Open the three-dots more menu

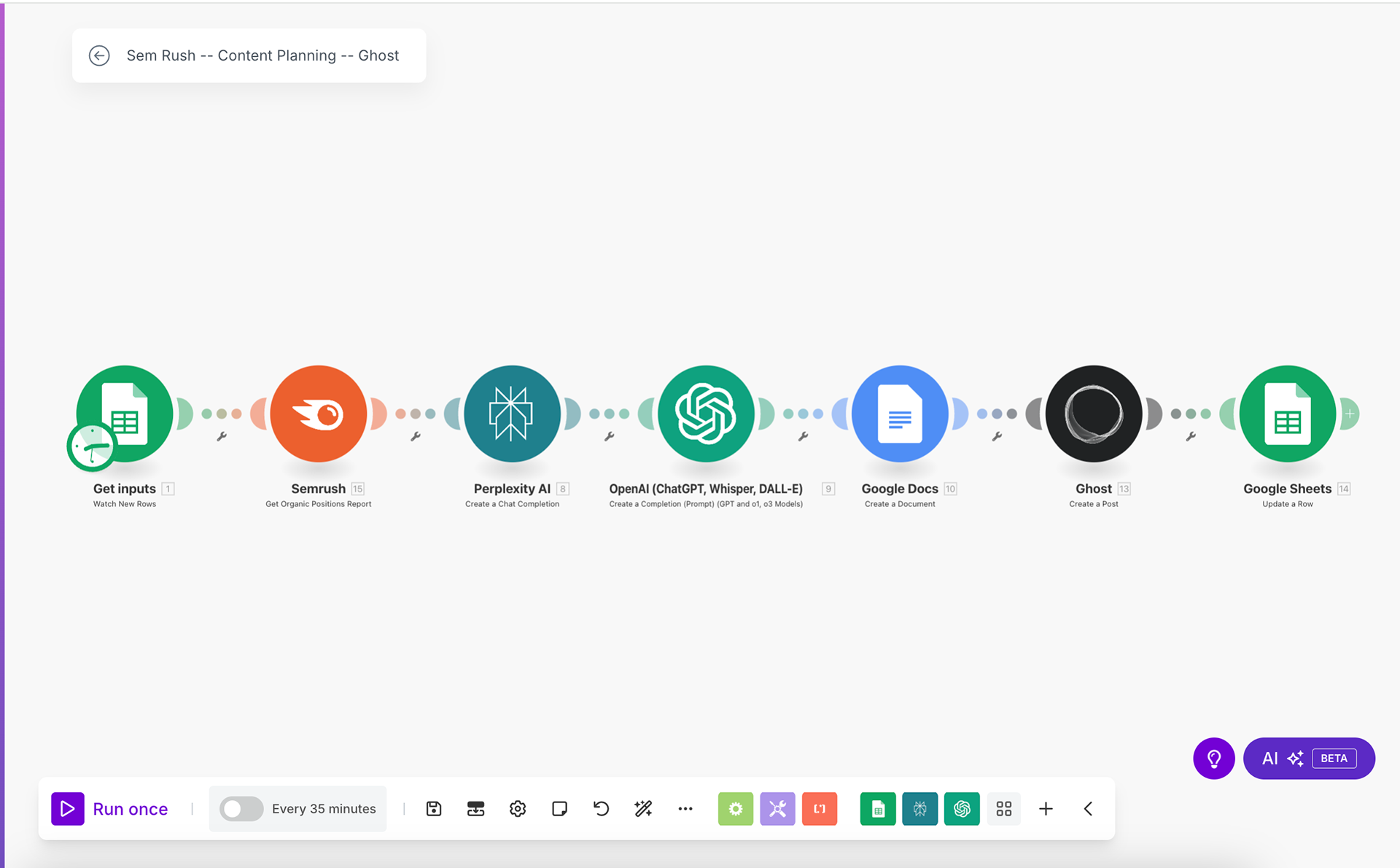click(685, 808)
